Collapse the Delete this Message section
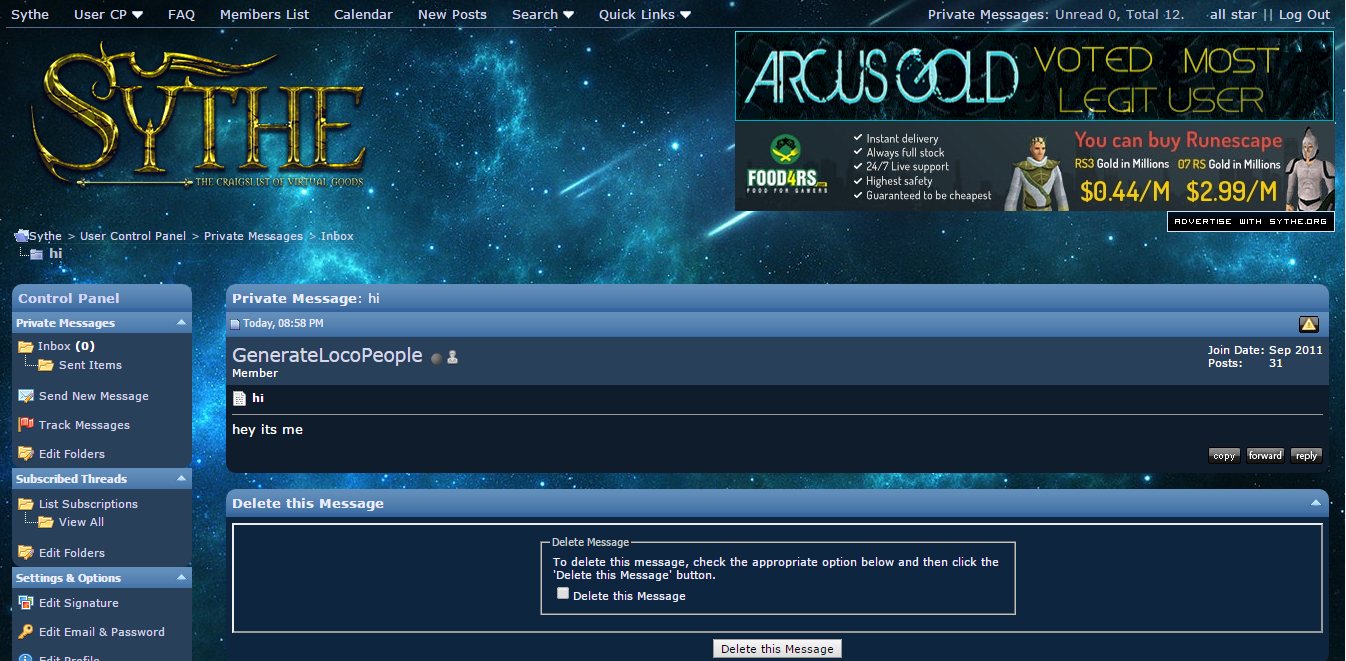 click(1315, 503)
